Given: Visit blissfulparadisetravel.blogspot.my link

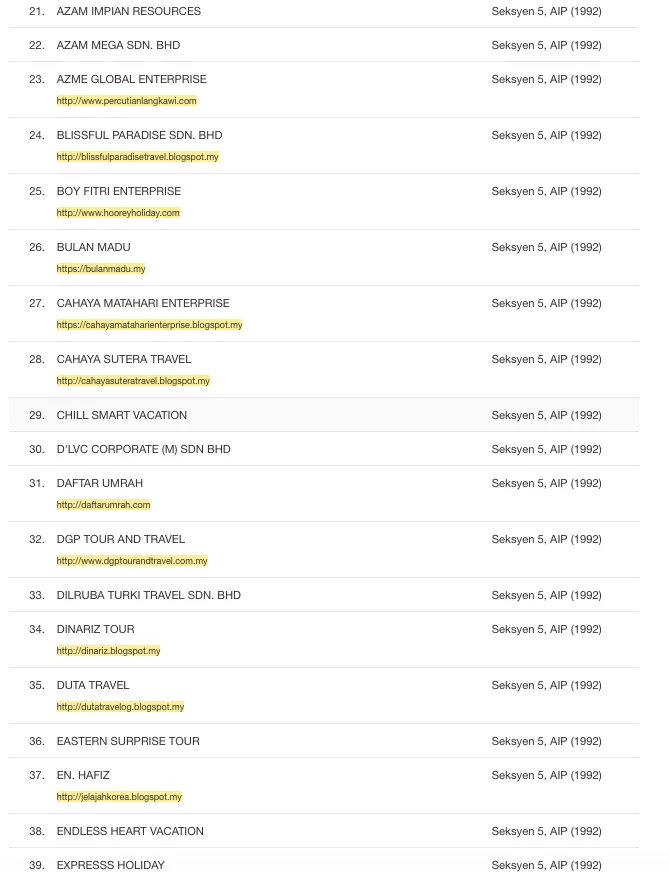Looking at the screenshot, I should pos(137,157).
